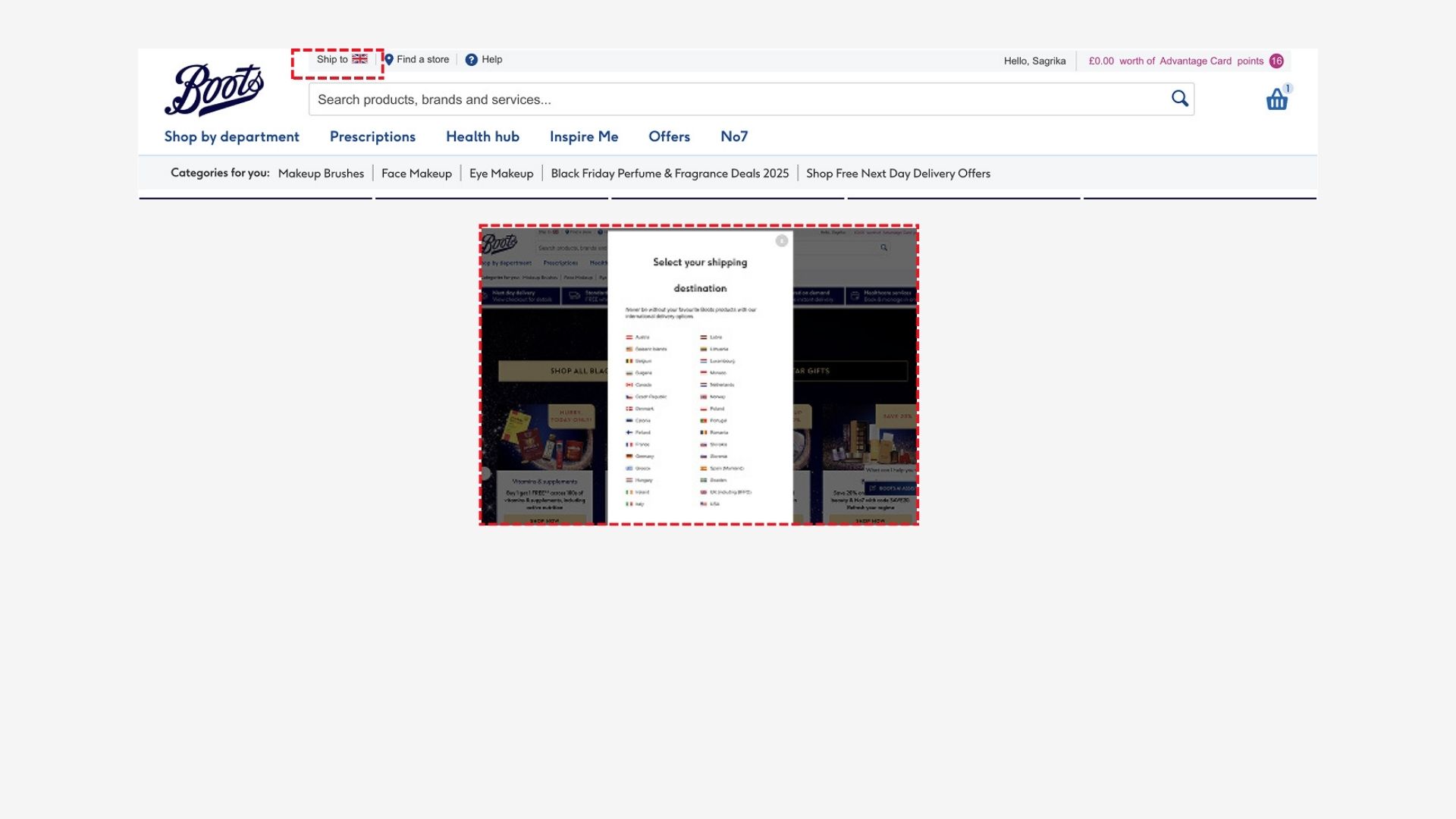Click Find a store link
Viewport: 1456px width, 819px height.
point(423,59)
